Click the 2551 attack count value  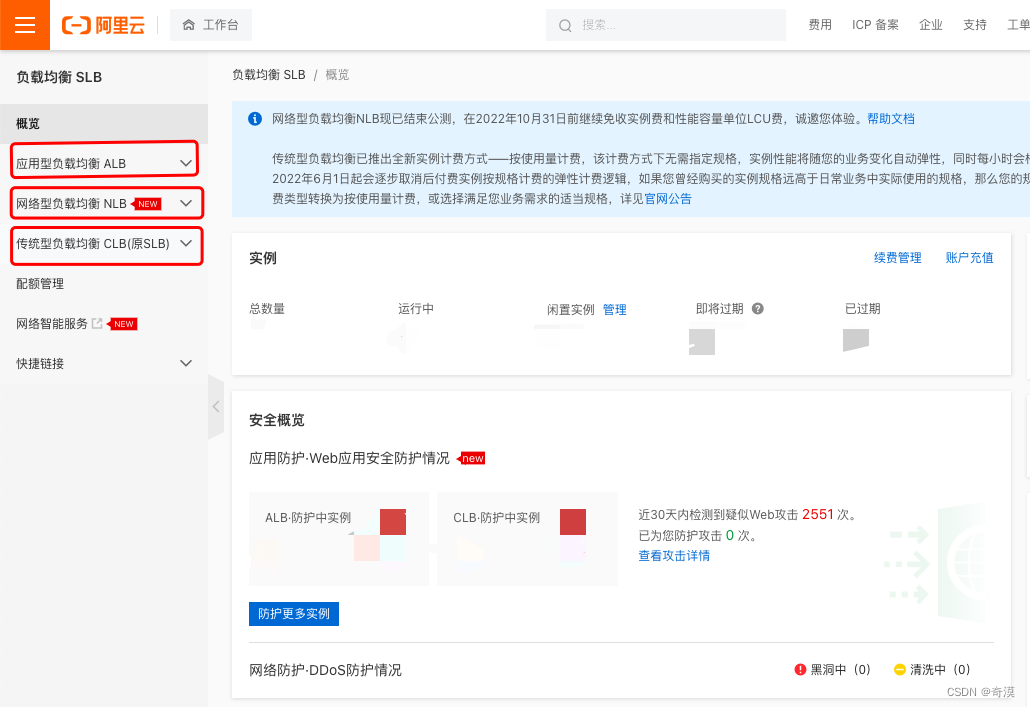tap(817, 514)
